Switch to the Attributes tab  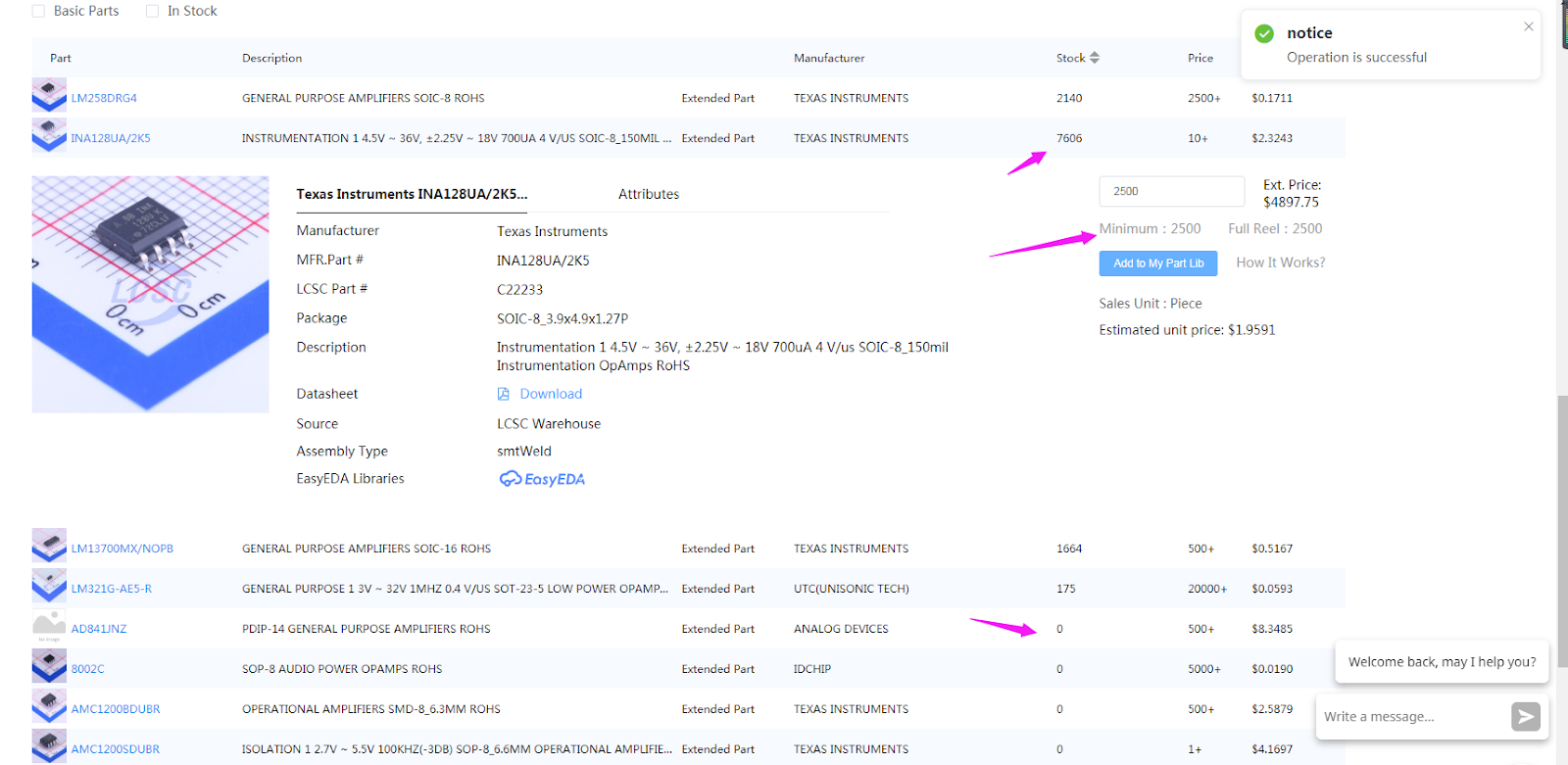[649, 194]
